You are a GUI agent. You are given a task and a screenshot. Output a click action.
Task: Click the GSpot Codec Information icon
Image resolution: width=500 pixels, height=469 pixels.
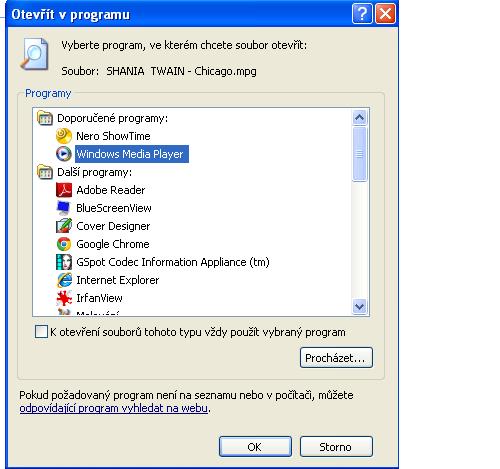[64, 262]
